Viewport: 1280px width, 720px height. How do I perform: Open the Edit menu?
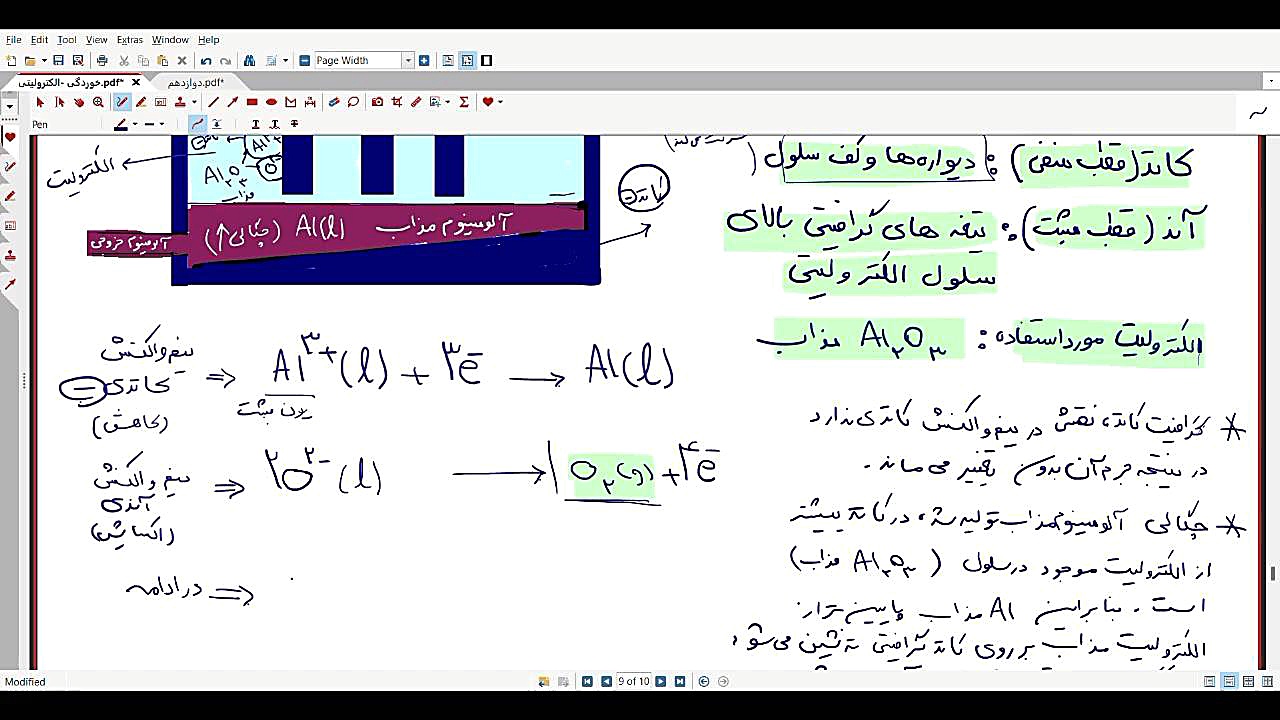(x=39, y=40)
